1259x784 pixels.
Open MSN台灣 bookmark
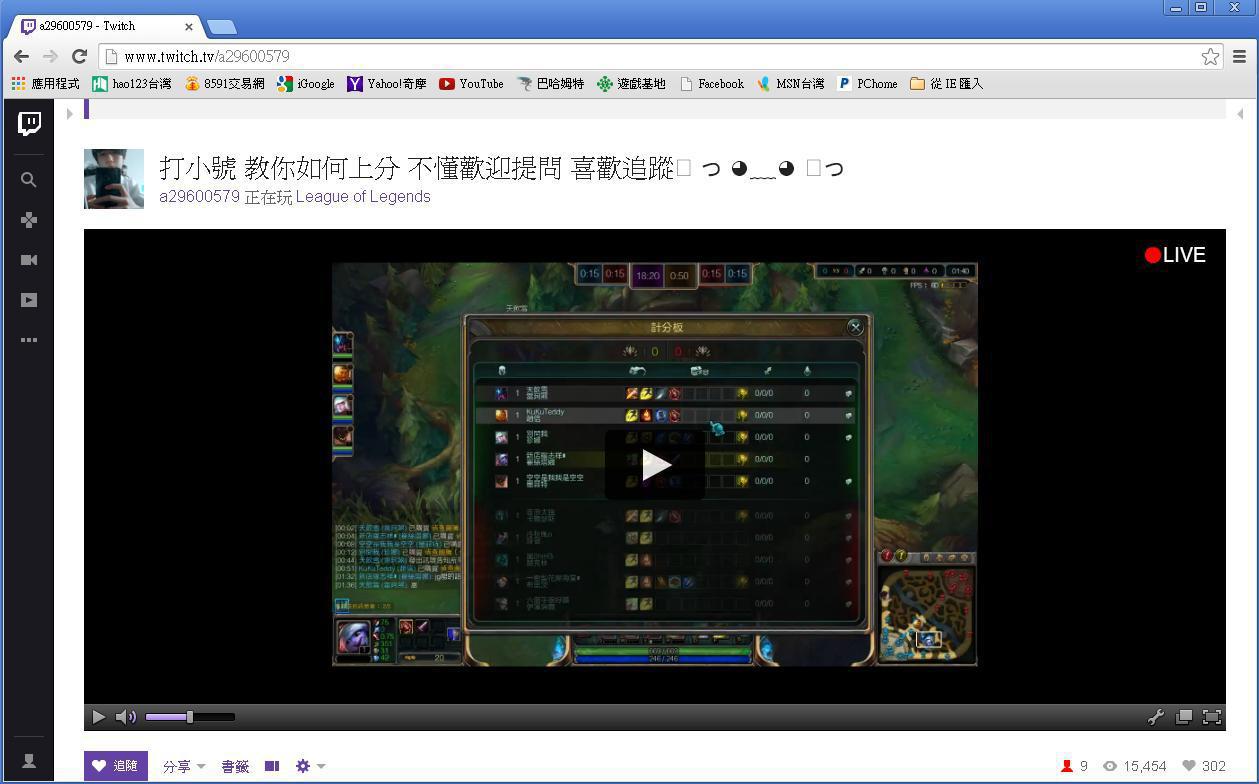coord(790,84)
